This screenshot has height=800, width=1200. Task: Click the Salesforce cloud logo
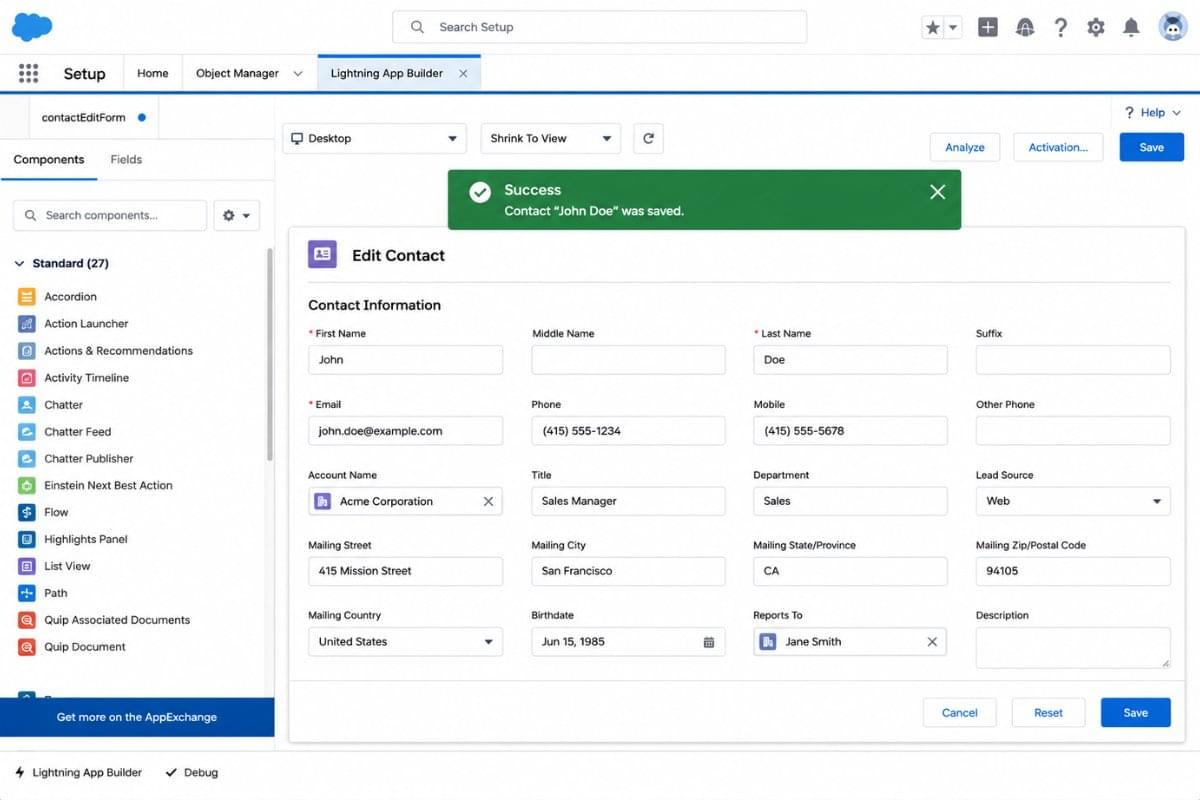coord(32,27)
